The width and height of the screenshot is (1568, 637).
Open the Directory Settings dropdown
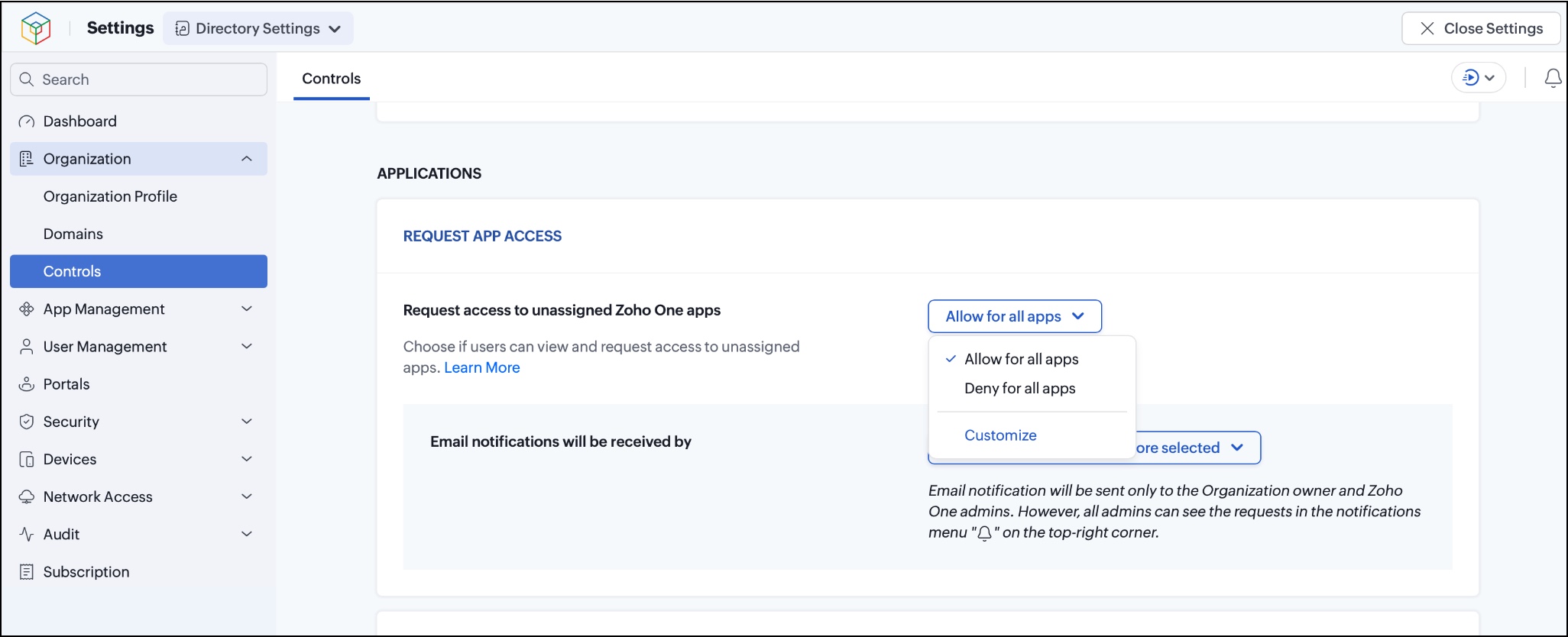(x=258, y=28)
